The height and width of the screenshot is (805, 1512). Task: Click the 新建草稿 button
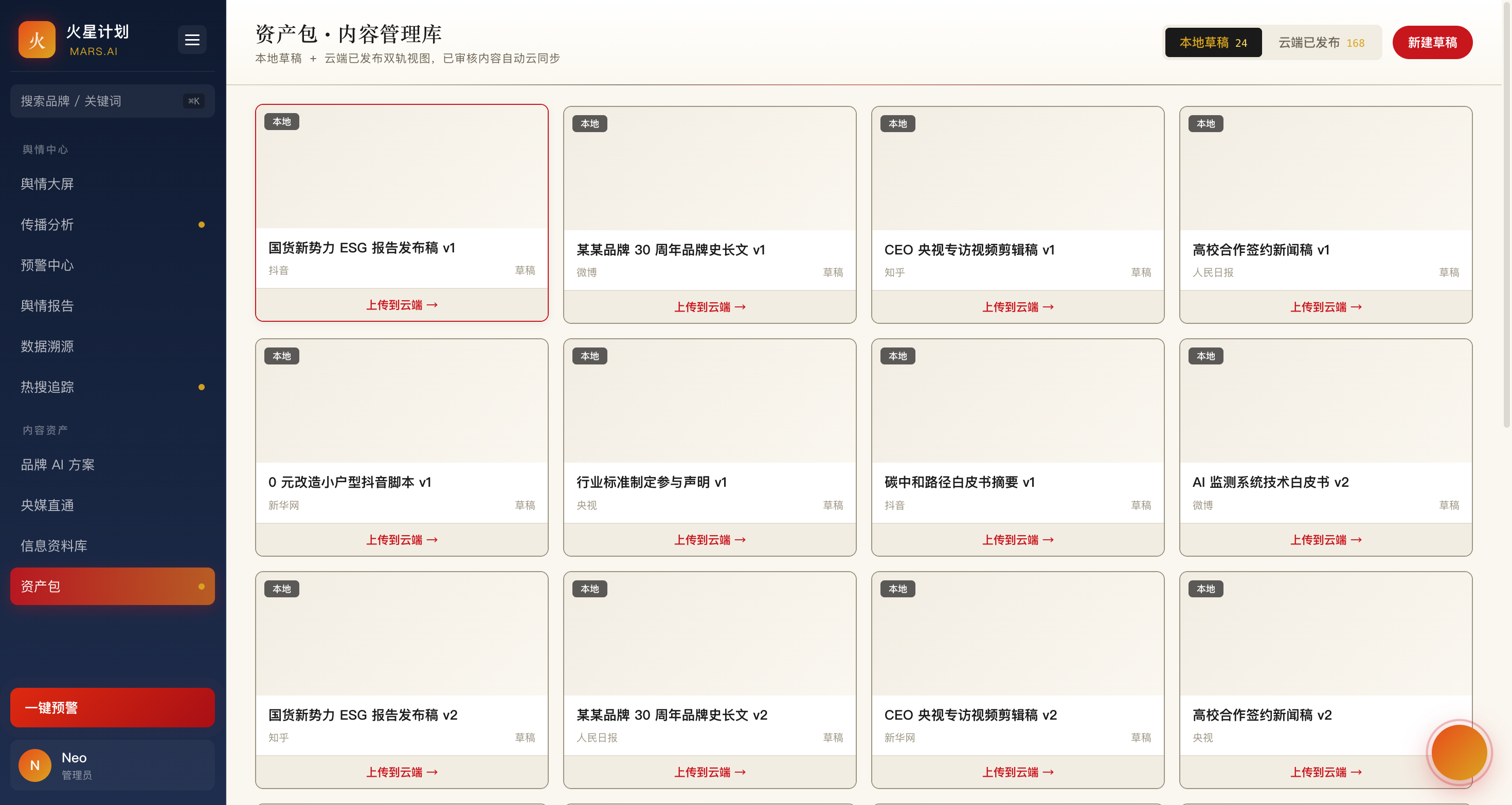1432,42
